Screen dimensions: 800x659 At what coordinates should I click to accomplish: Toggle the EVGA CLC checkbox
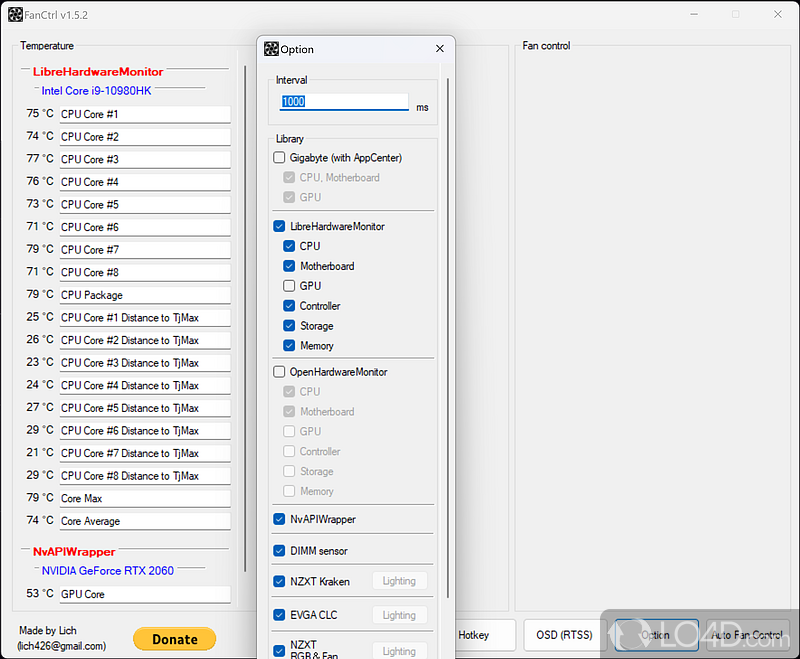coord(279,615)
